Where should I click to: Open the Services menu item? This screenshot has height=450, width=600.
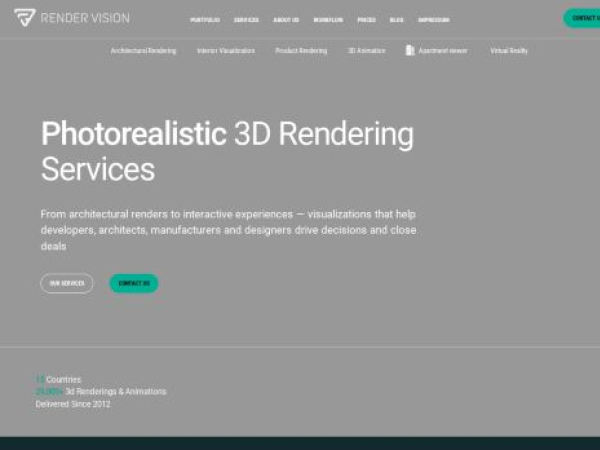[246, 20]
